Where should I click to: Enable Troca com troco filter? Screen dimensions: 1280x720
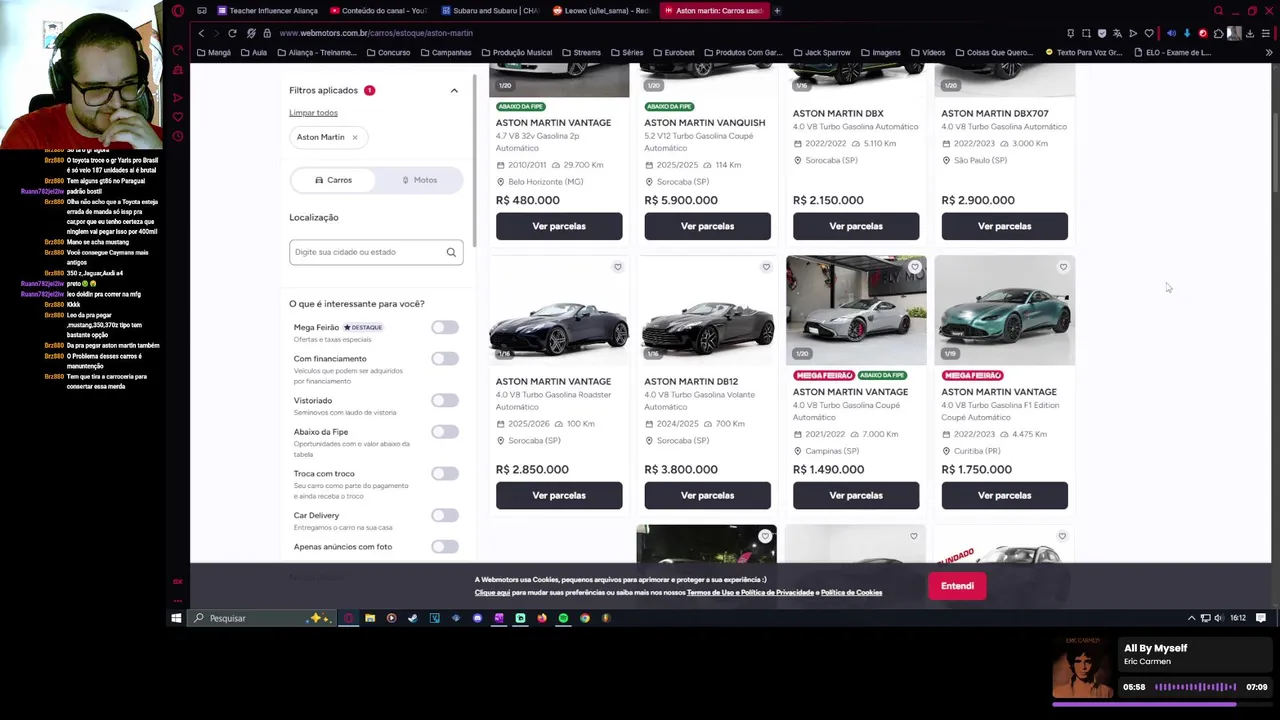[x=445, y=474]
